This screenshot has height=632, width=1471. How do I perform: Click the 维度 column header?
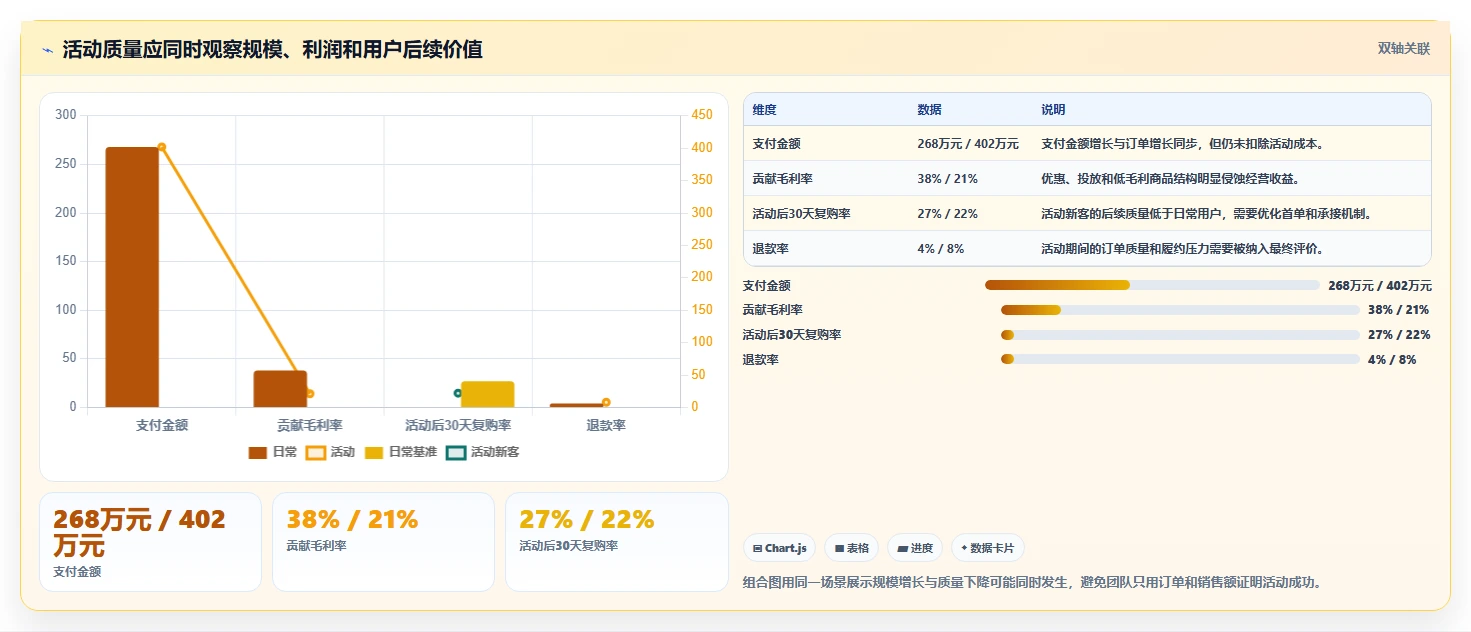764,110
